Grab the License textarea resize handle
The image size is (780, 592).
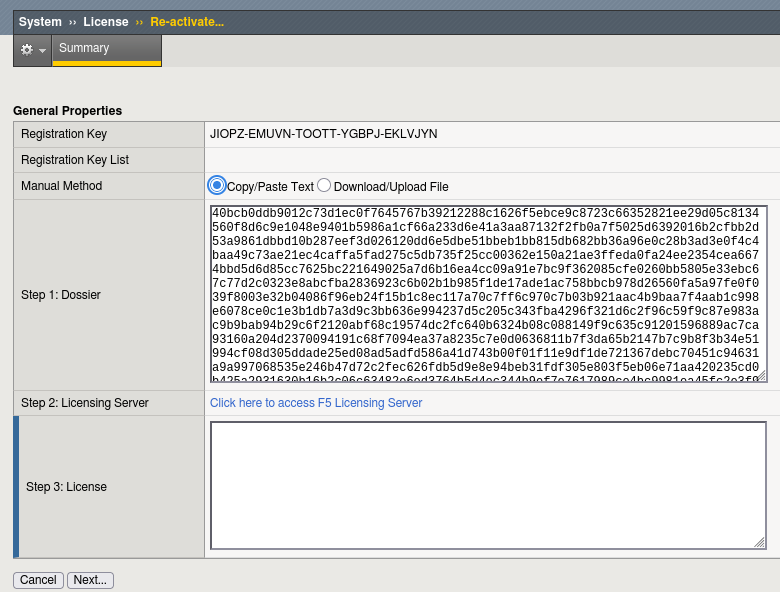(x=760, y=543)
